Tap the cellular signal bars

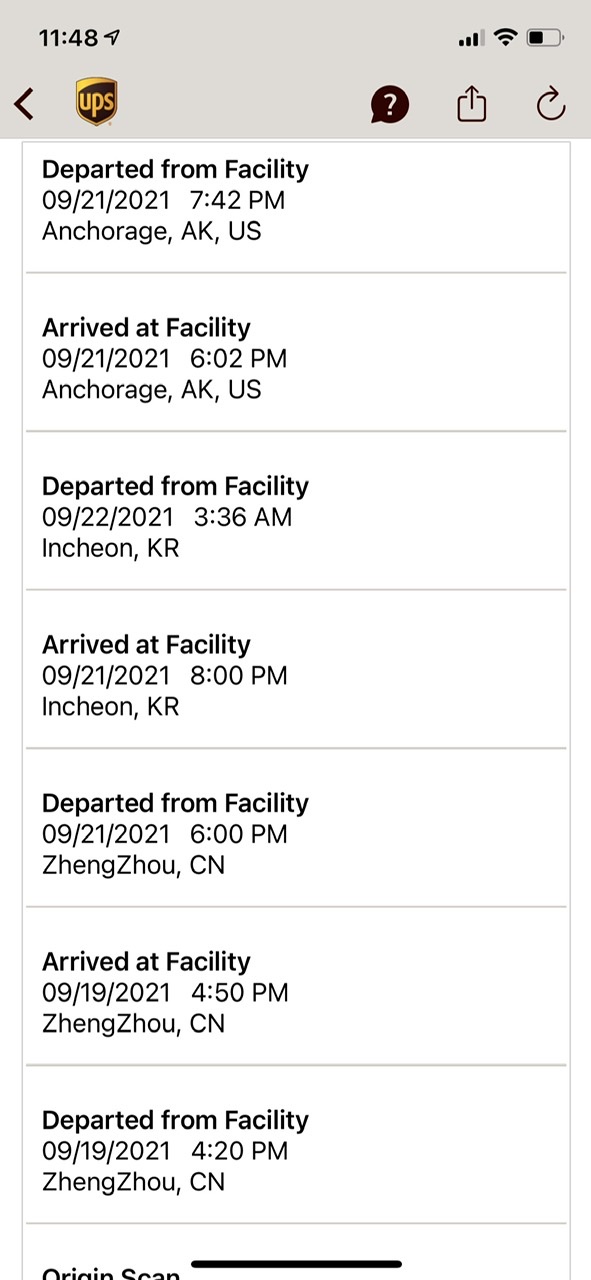(x=470, y=39)
